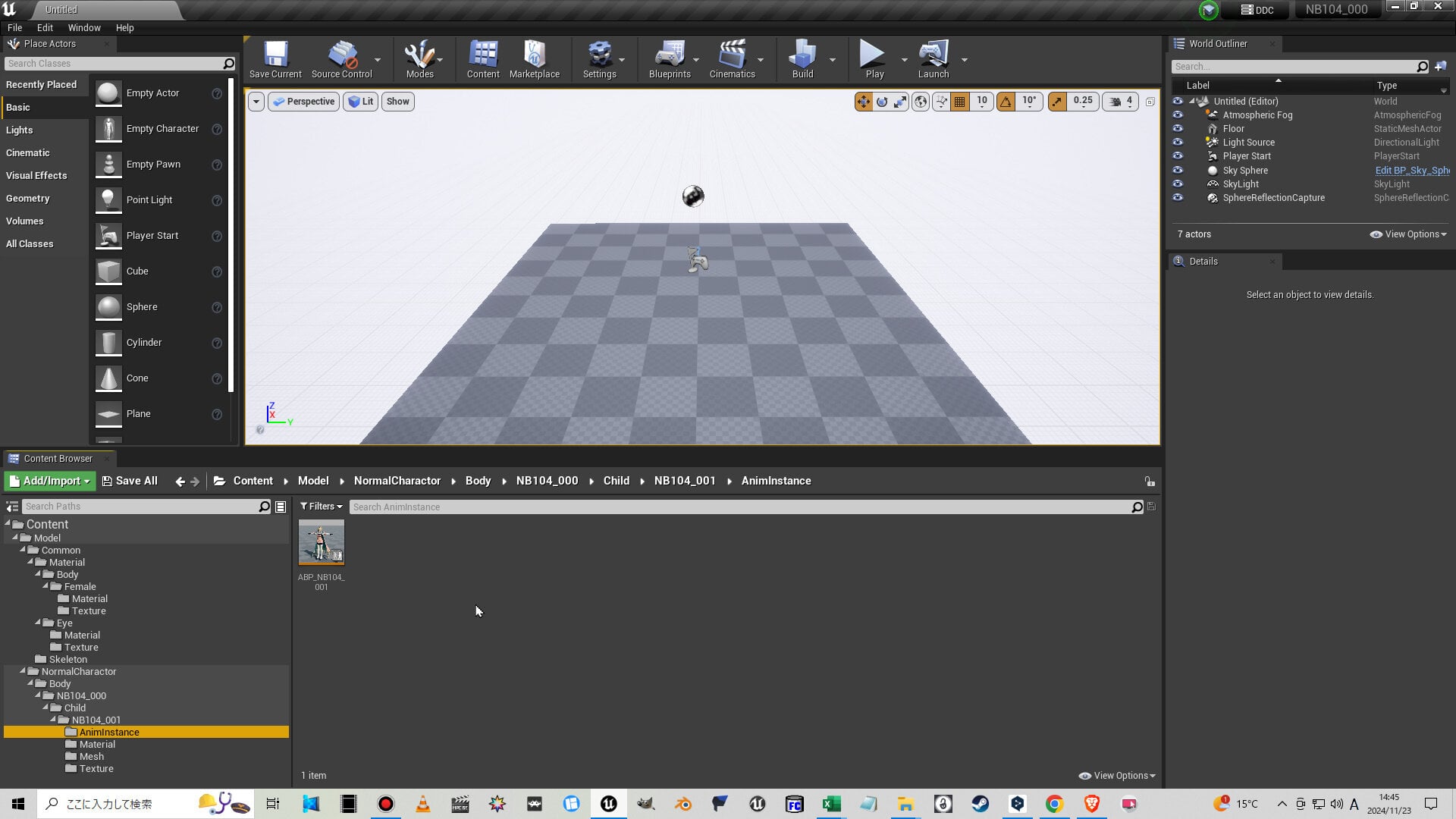
Task: Click the Save All button
Action: 130,481
